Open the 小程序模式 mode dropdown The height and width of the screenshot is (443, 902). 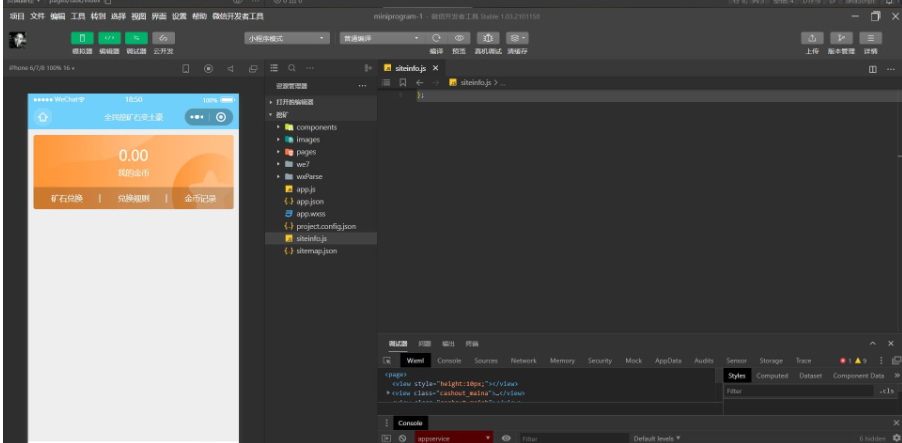[287, 38]
